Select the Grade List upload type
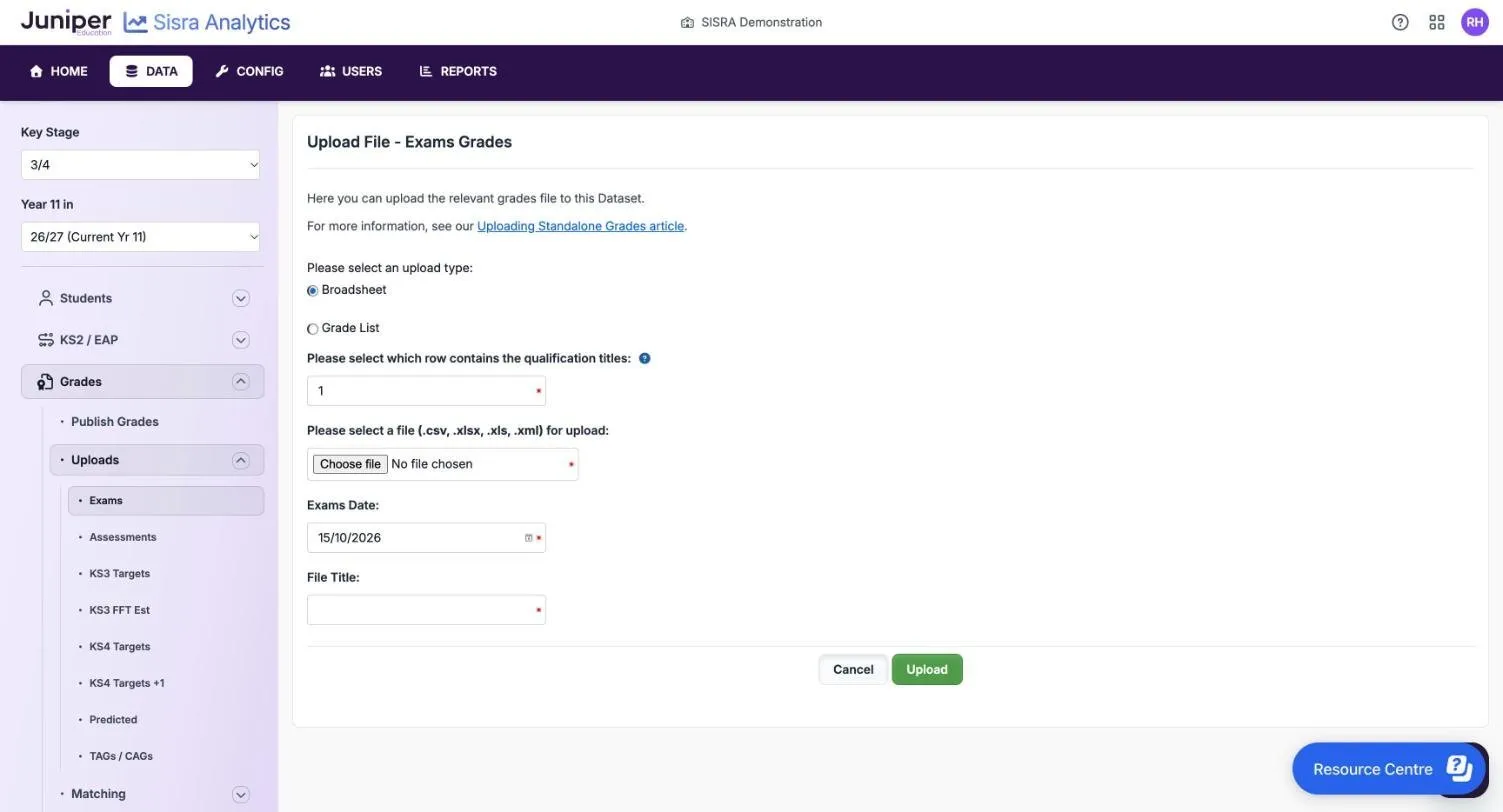This screenshot has width=1503, height=812. coord(313,329)
